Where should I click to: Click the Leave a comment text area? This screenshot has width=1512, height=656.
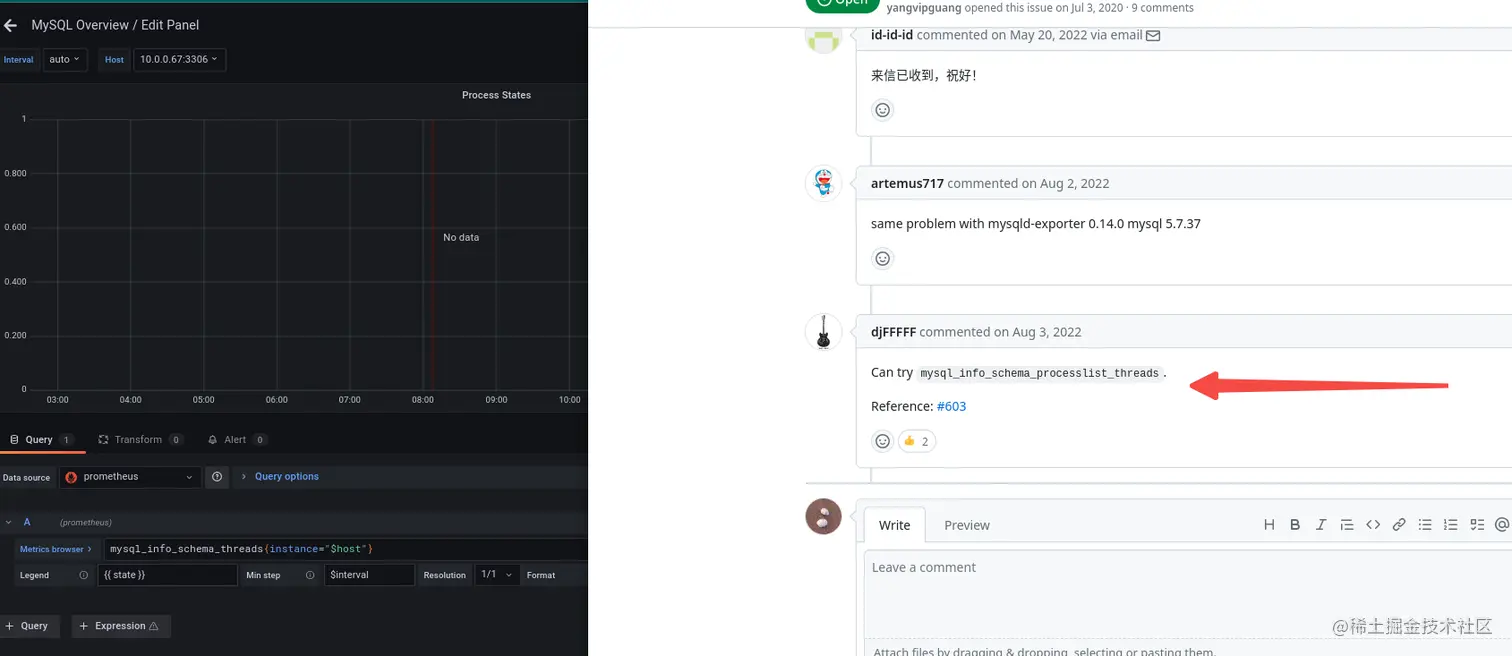click(1188, 595)
